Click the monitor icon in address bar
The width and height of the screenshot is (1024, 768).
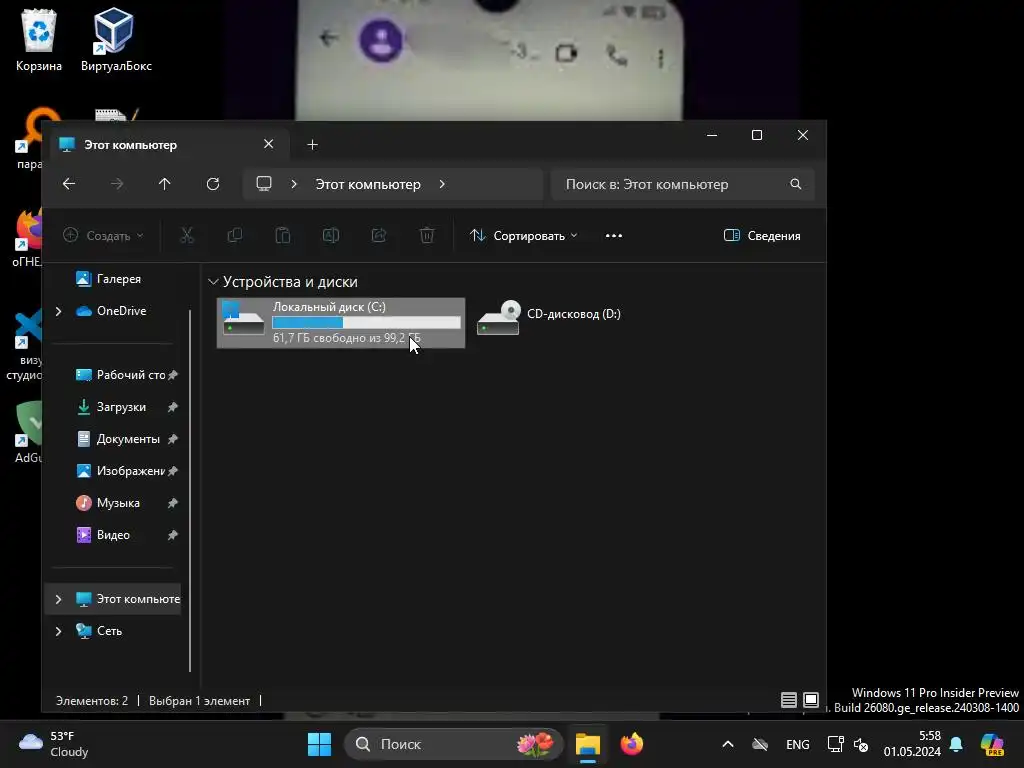coord(264,184)
